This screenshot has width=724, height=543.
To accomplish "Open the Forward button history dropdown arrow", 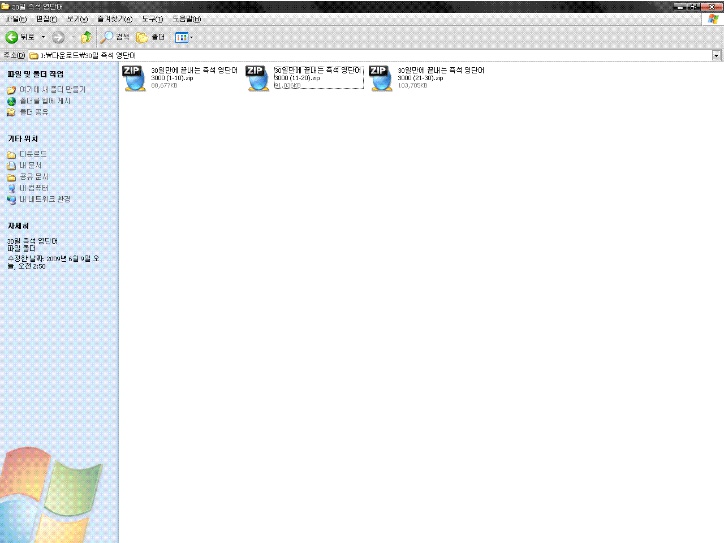I will 72,37.
